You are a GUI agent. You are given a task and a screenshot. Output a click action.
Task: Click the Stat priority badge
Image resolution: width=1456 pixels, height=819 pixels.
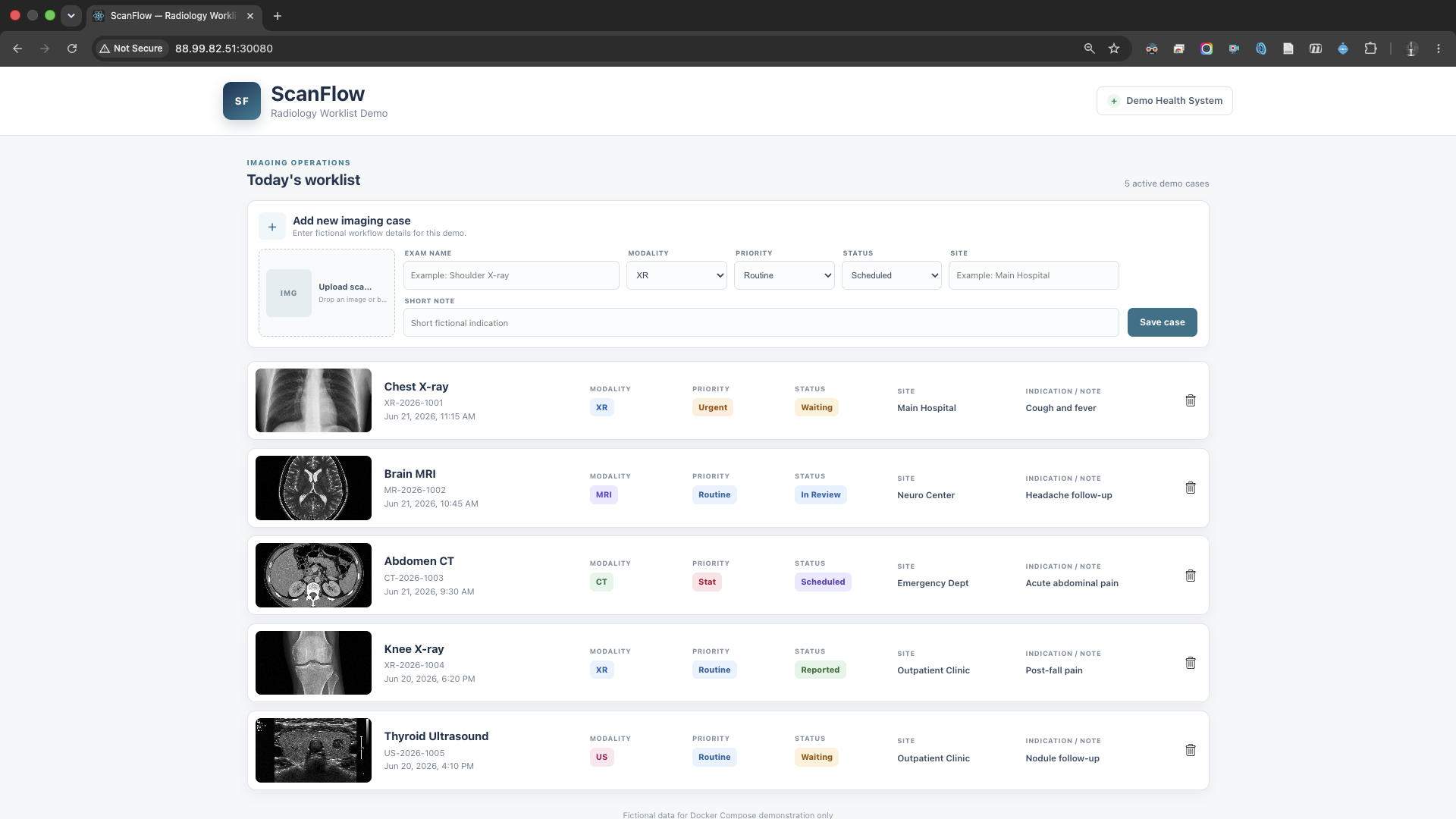pyautogui.click(x=707, y=582)
